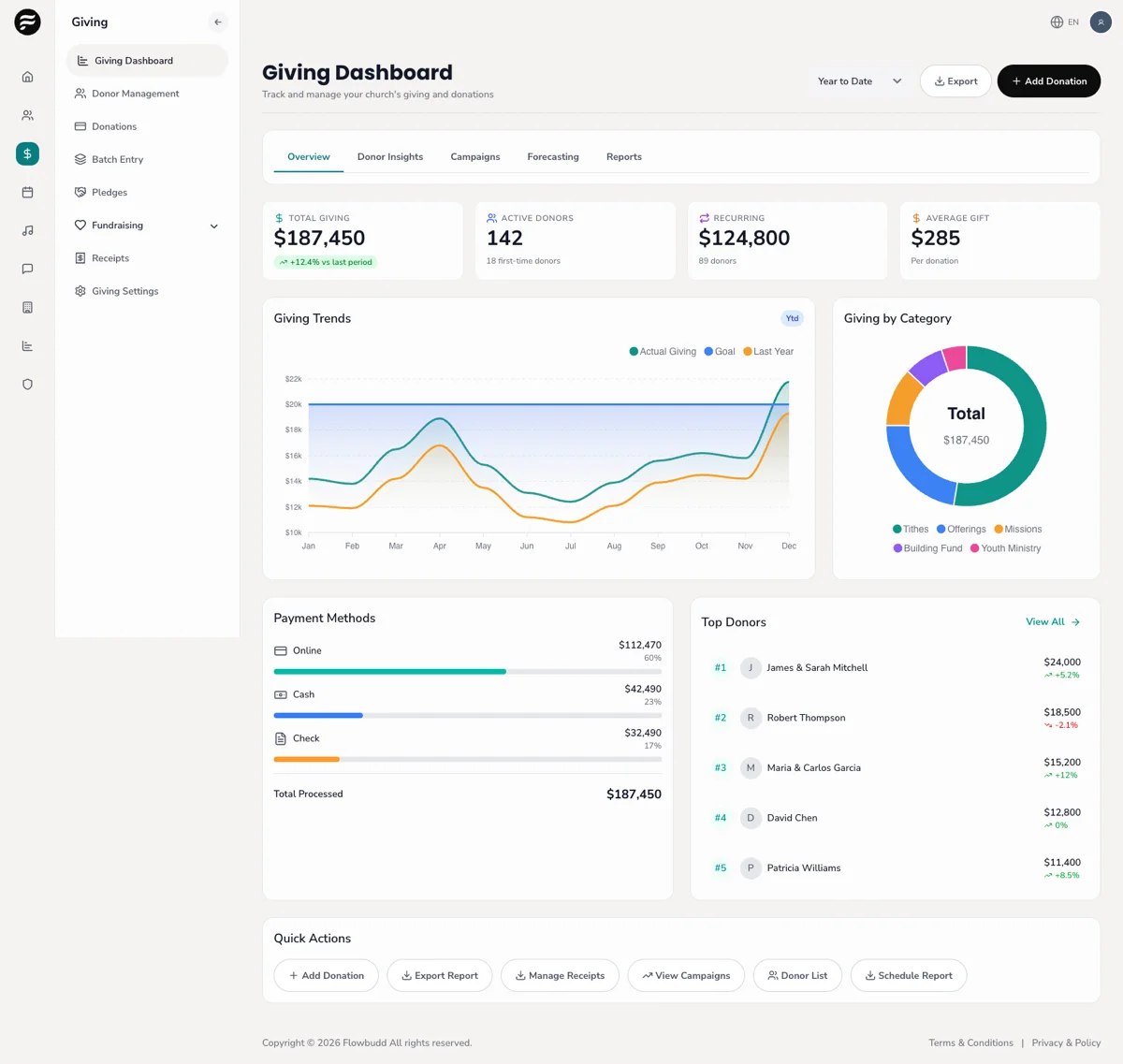1123x1064 pixels.
Task: Open the Forecasting tab
Action: 552,156
